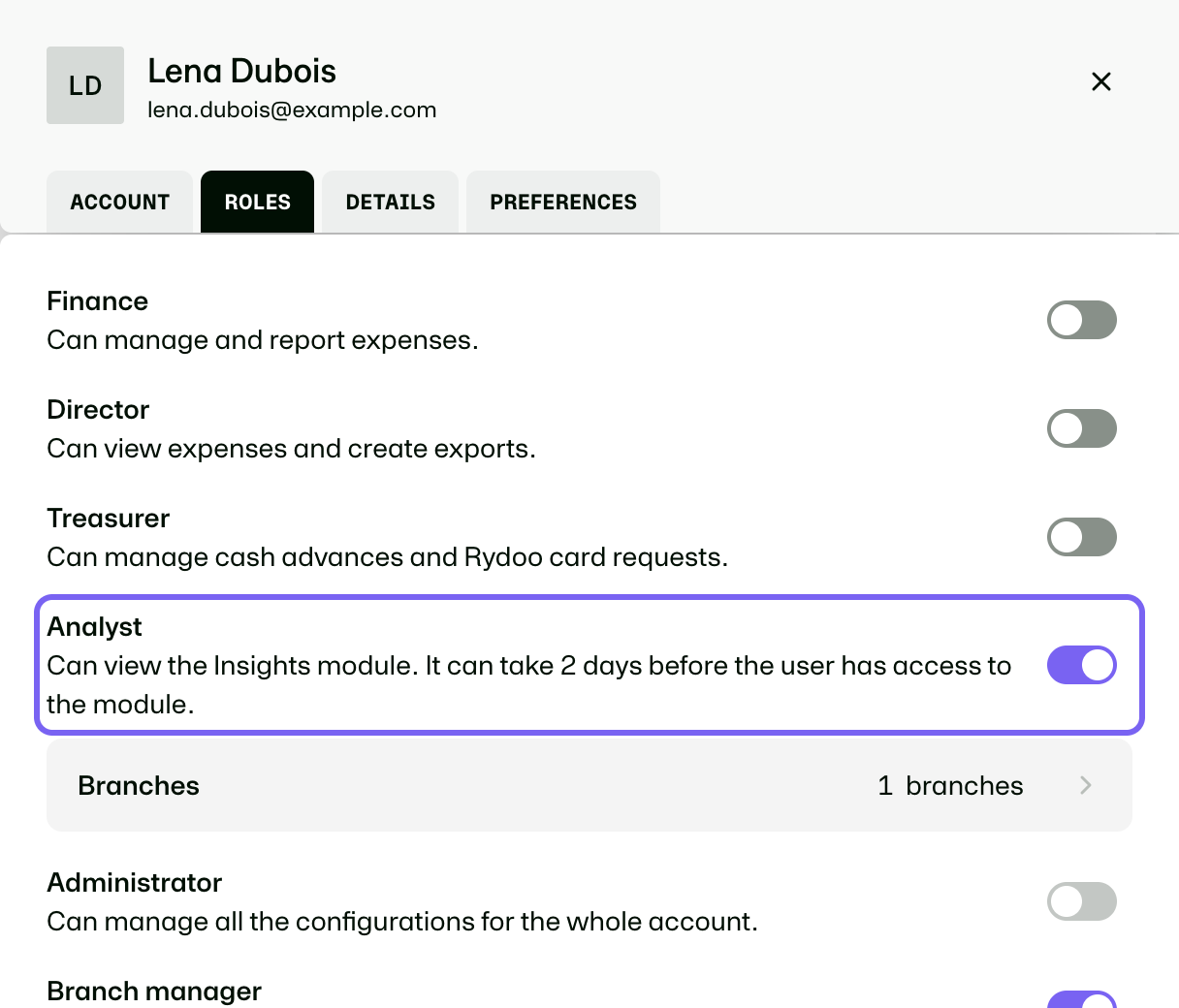Image resolution: width=1179 pixels, height=1008 pixels.
Task: Select the Roles tab
Action: coord(258,202)
